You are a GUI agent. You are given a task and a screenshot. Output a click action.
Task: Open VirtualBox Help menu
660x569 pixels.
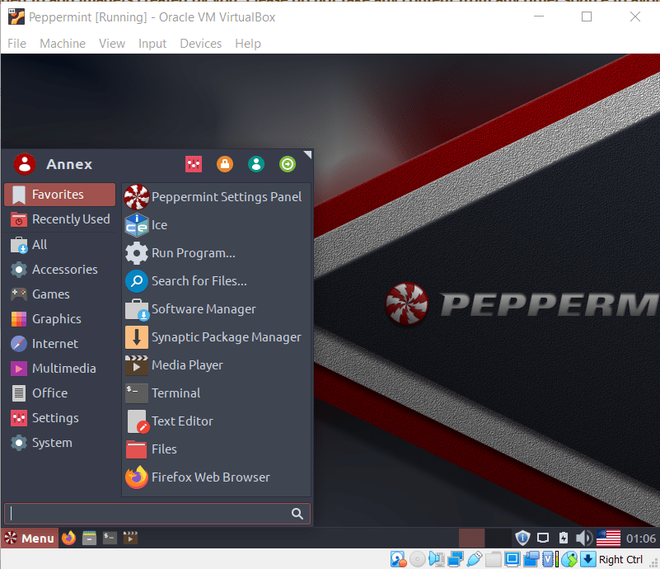pos(248,43)
